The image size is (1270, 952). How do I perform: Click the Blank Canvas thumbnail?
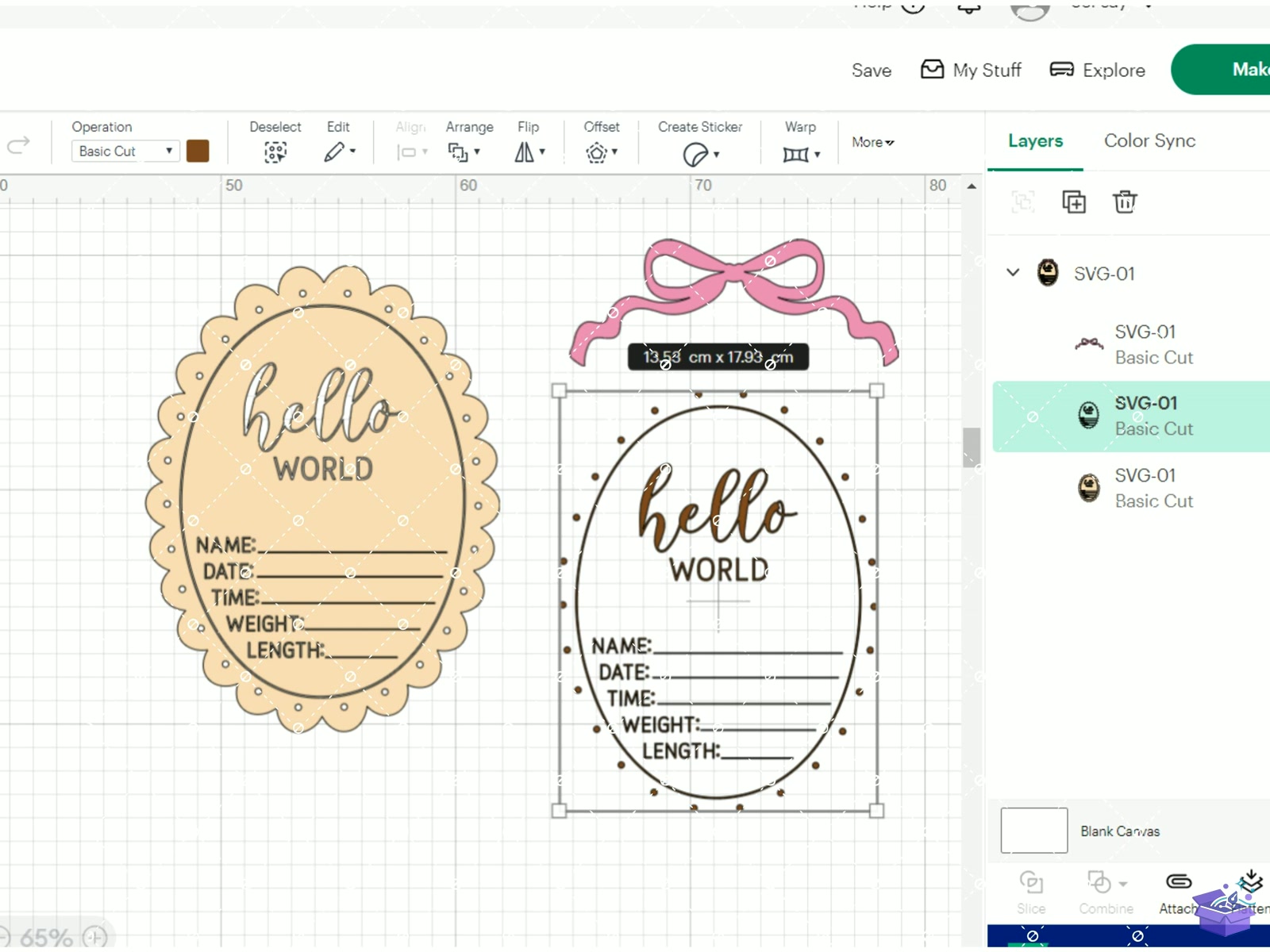point(1033,831)
